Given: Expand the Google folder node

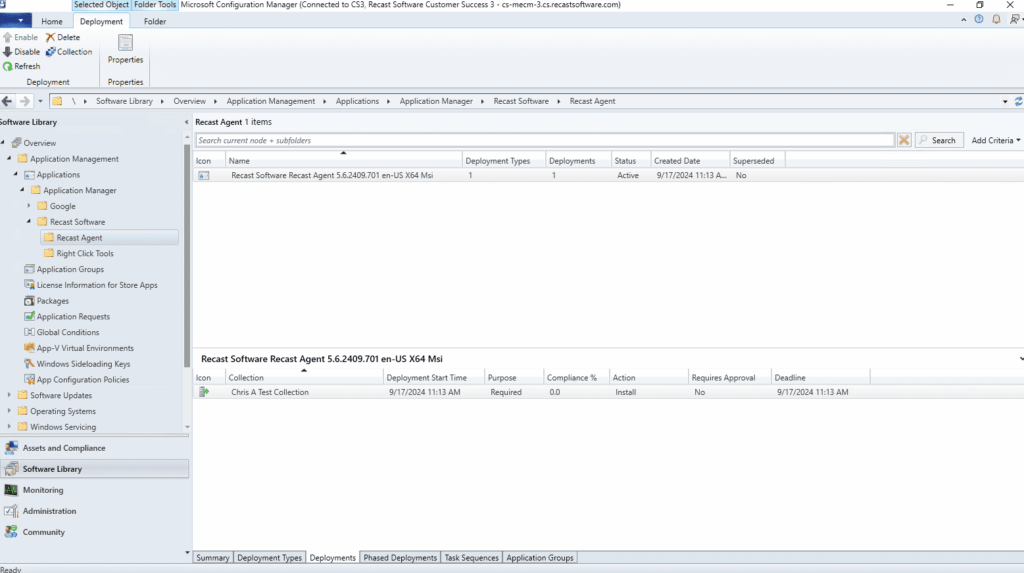Looking at the screenshot, I should point(29,206).
